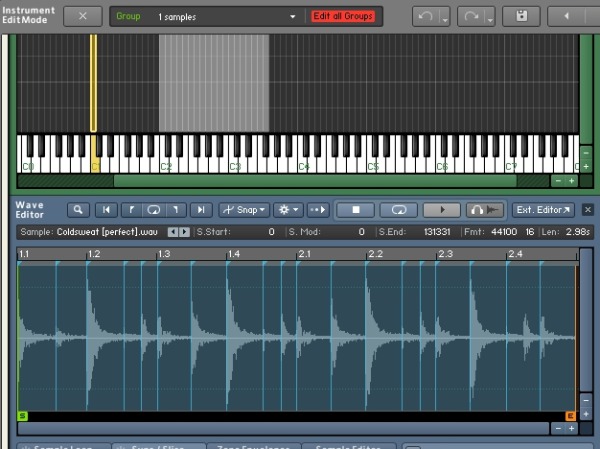Viewport: 600px width, 449px height.
Task: Open sample in Ext. Editor
Action: pyautogui.click(x=543, y=210)
